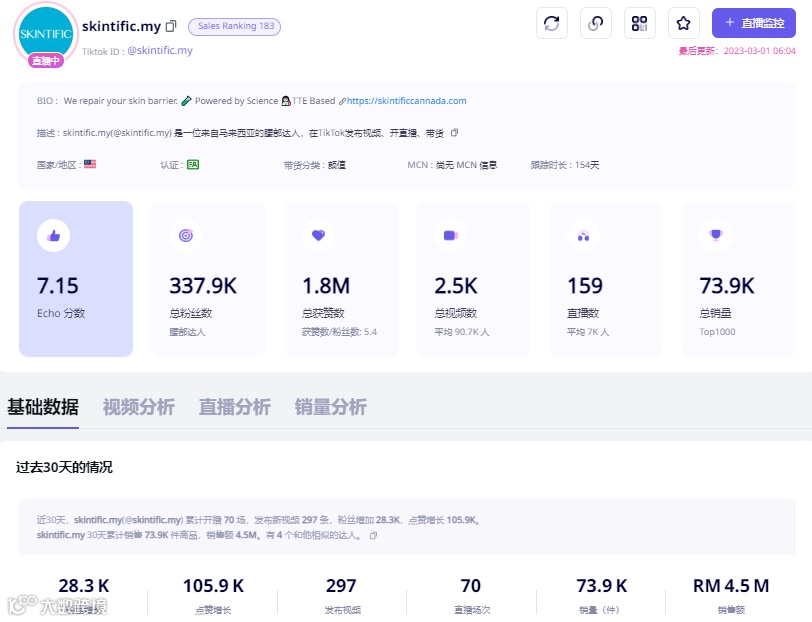The image size is (812, 622).
Task: Copy the skintific.my name with the copy icon
Action: coord(171,26)
